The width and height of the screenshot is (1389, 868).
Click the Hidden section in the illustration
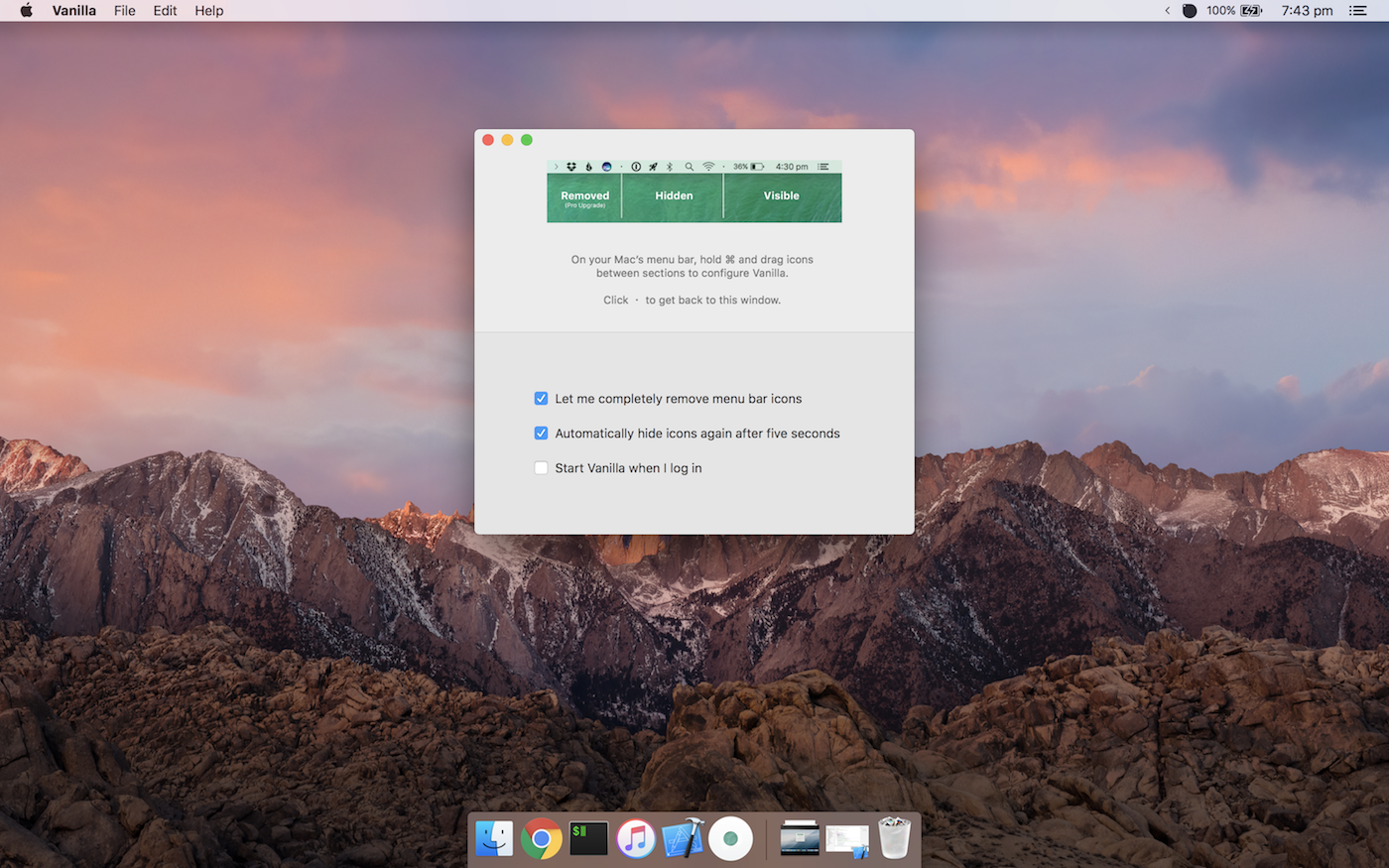pos(674,197)
